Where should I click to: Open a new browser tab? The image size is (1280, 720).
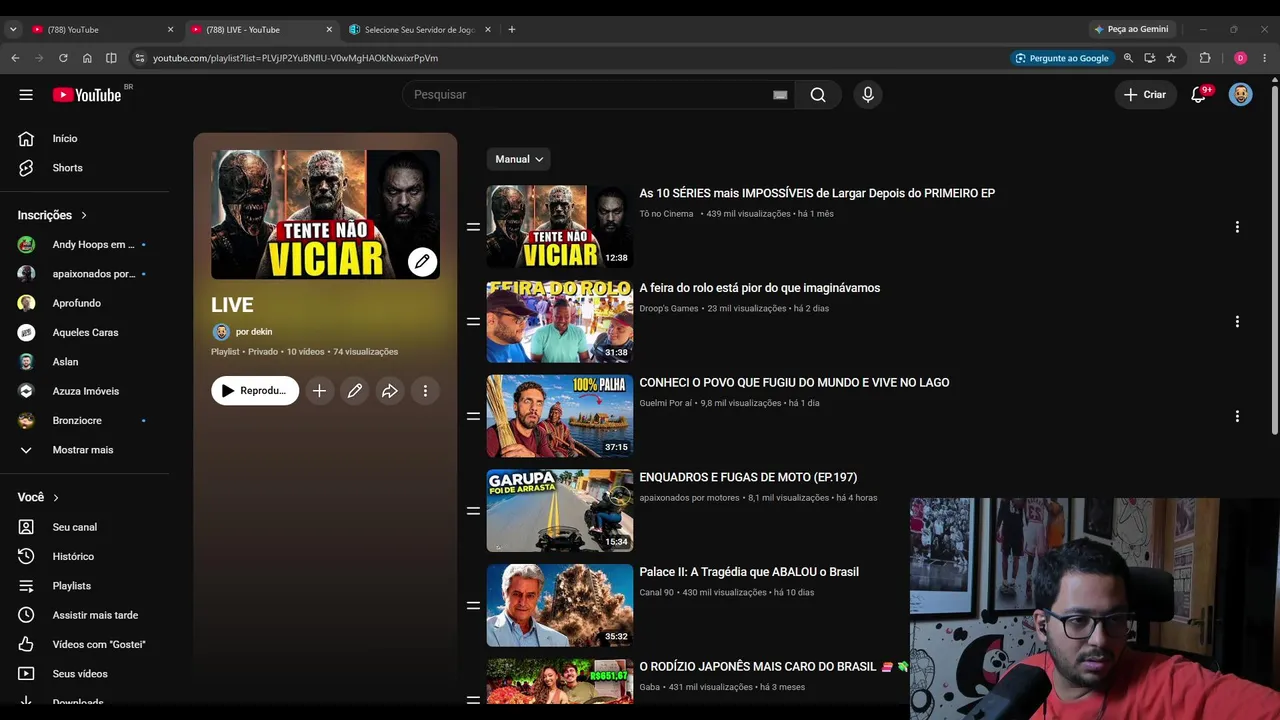[x=511, y=30]
